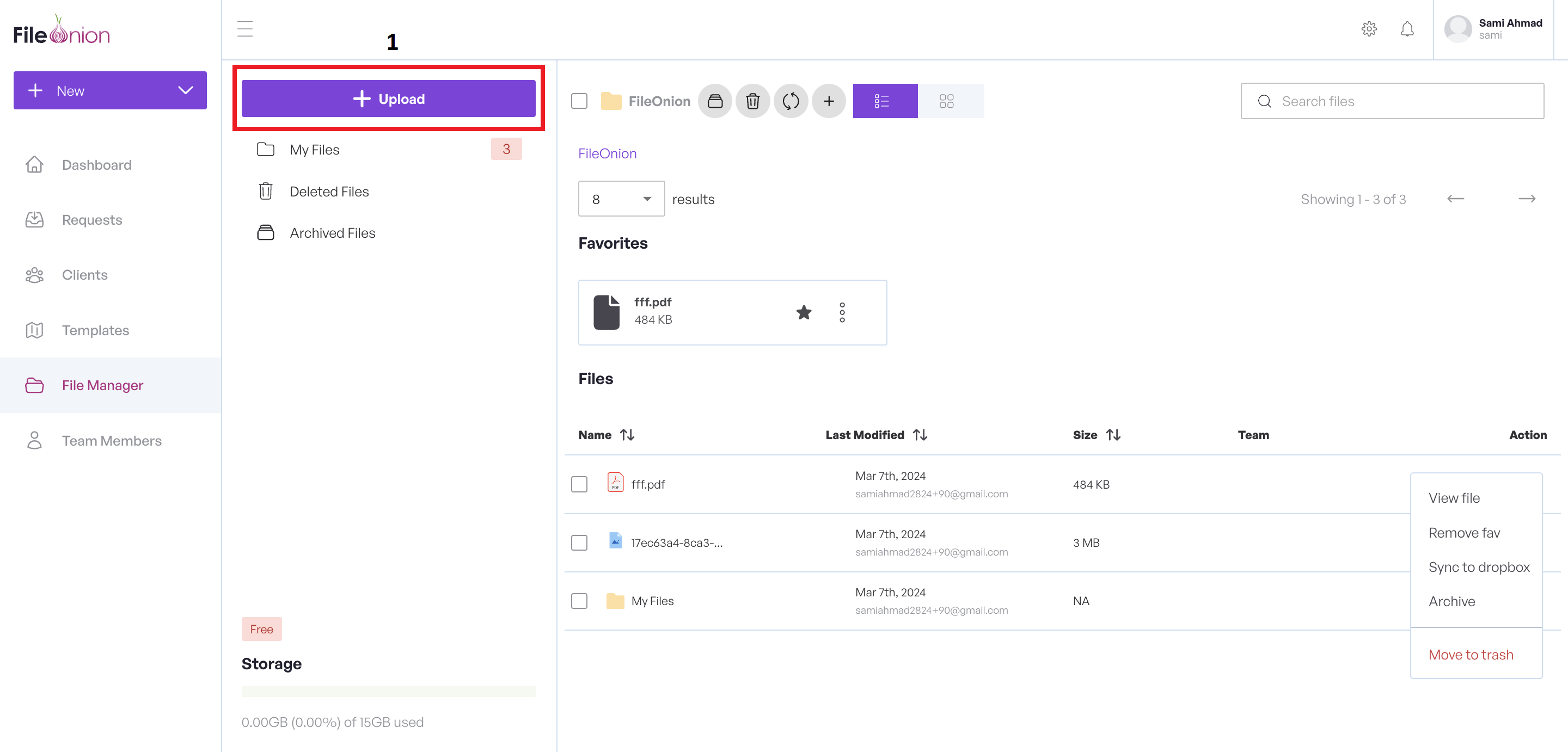Expand the New button dropdown chevron
Screen dimensions: 1568x752
185,91
